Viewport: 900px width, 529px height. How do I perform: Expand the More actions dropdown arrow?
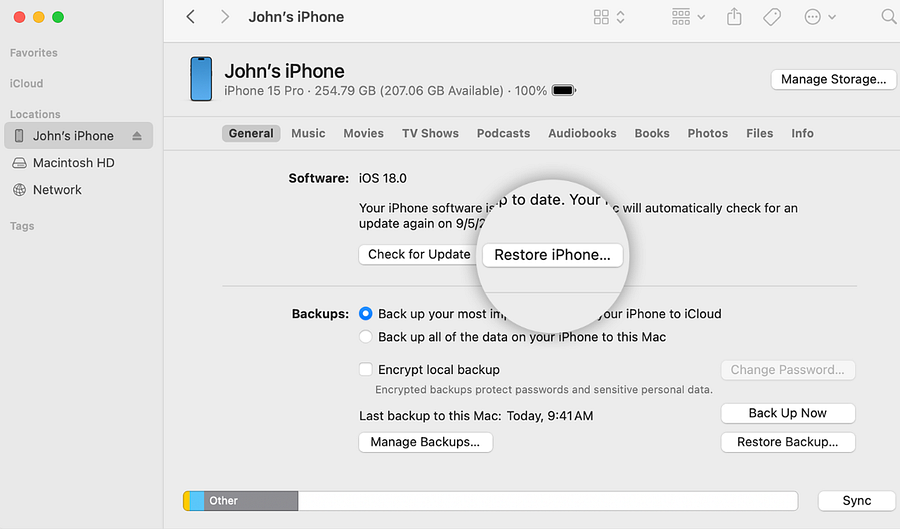click(832, 17)
